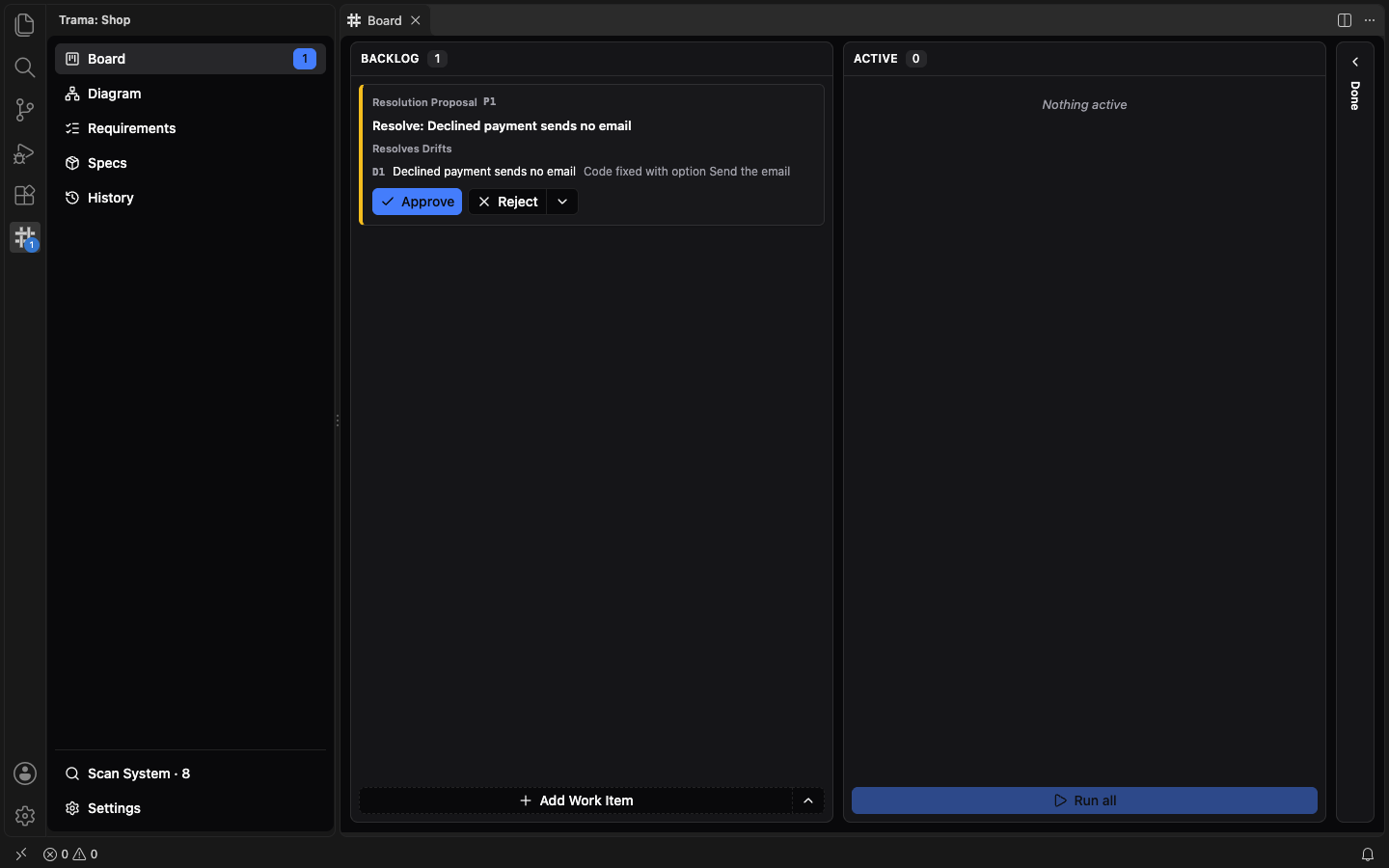Open the notifications bell
This screenshot has height=868, width=1389.
(1368, 854)
